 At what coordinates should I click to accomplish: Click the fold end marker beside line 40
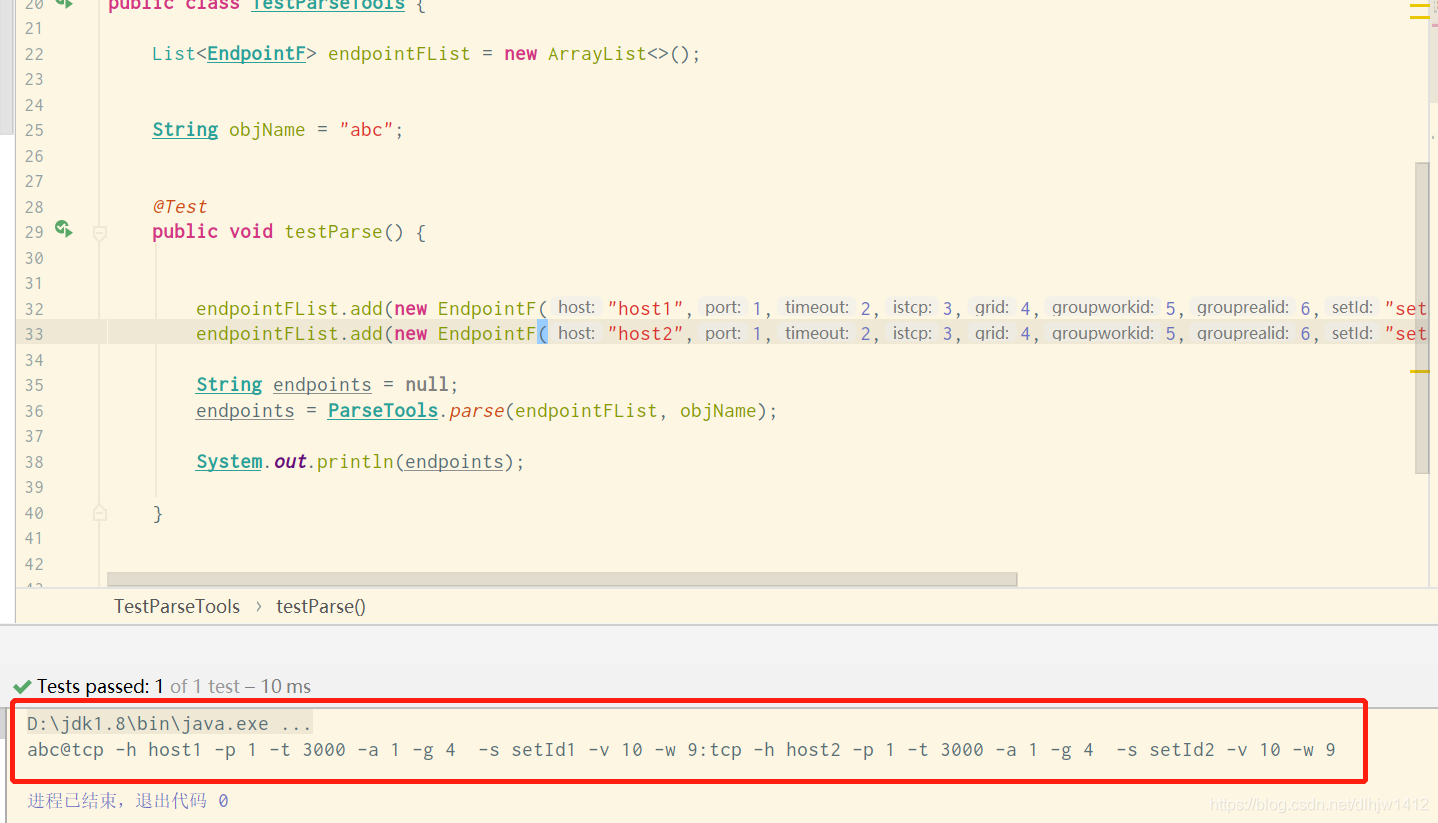pyautogui.click(x=99, y=513)
